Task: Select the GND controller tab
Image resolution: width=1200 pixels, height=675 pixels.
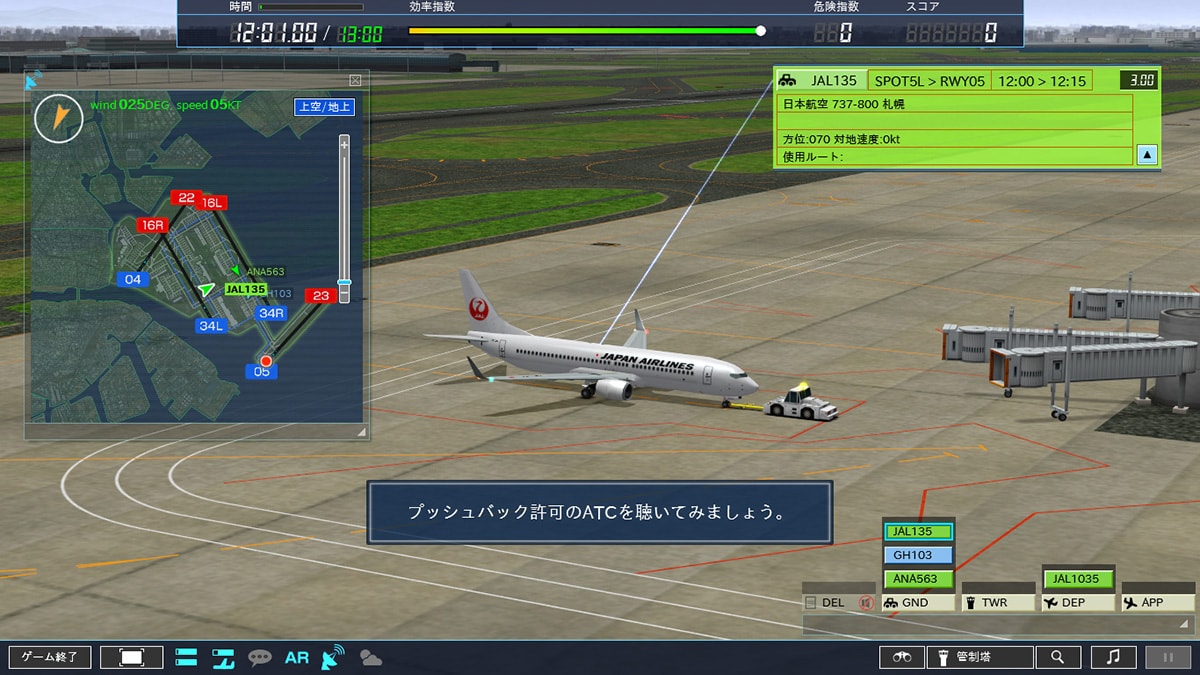Action: coord(918,603)
